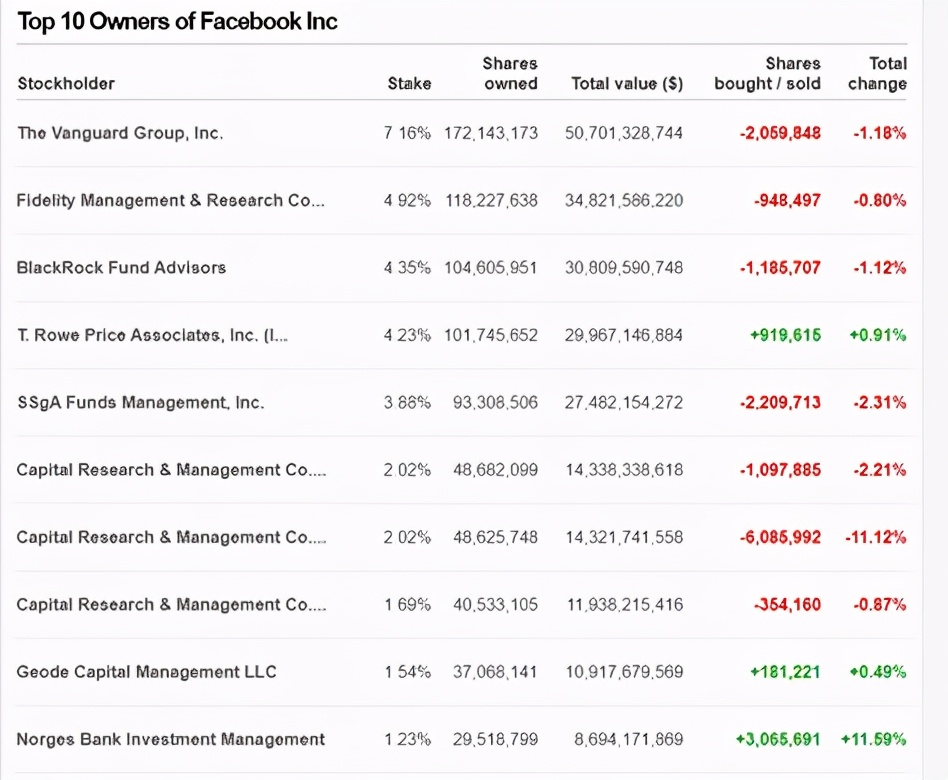Click T. Rowe Price +919,615 shares bought
Screen dimensions: 948x780
785,335
